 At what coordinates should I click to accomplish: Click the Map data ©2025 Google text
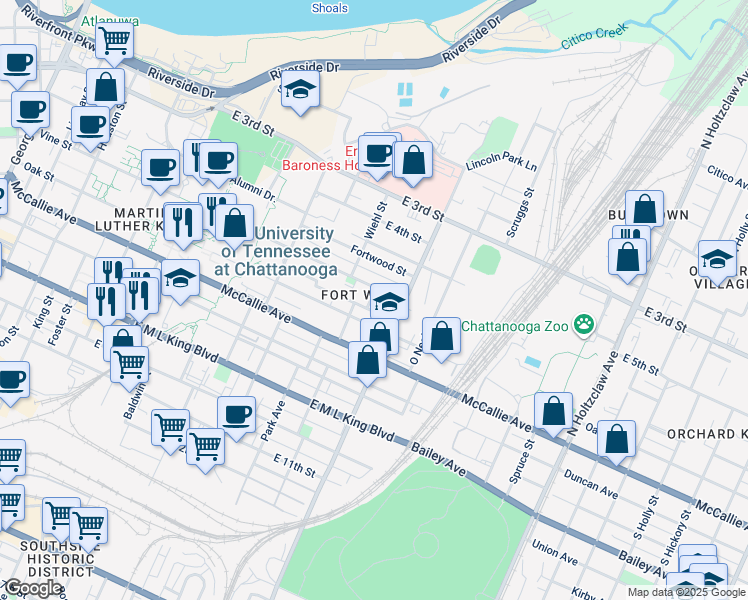click(x=686, y=592)
